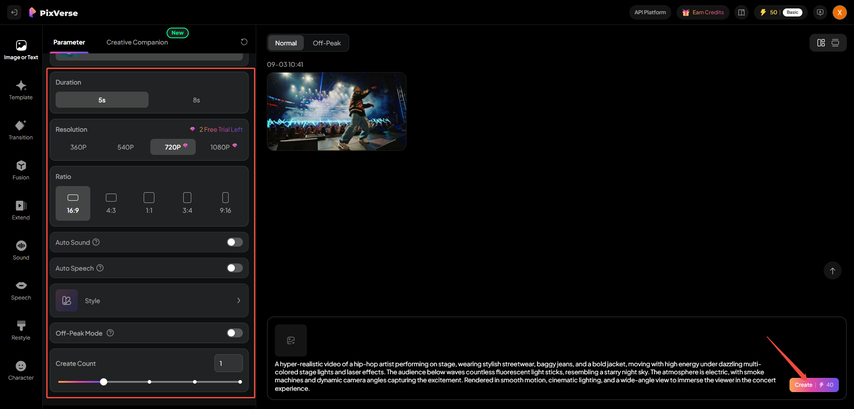The image size is (854, 409).
Task: Click the reset parameters refresh icon
Action: [244, 42]
